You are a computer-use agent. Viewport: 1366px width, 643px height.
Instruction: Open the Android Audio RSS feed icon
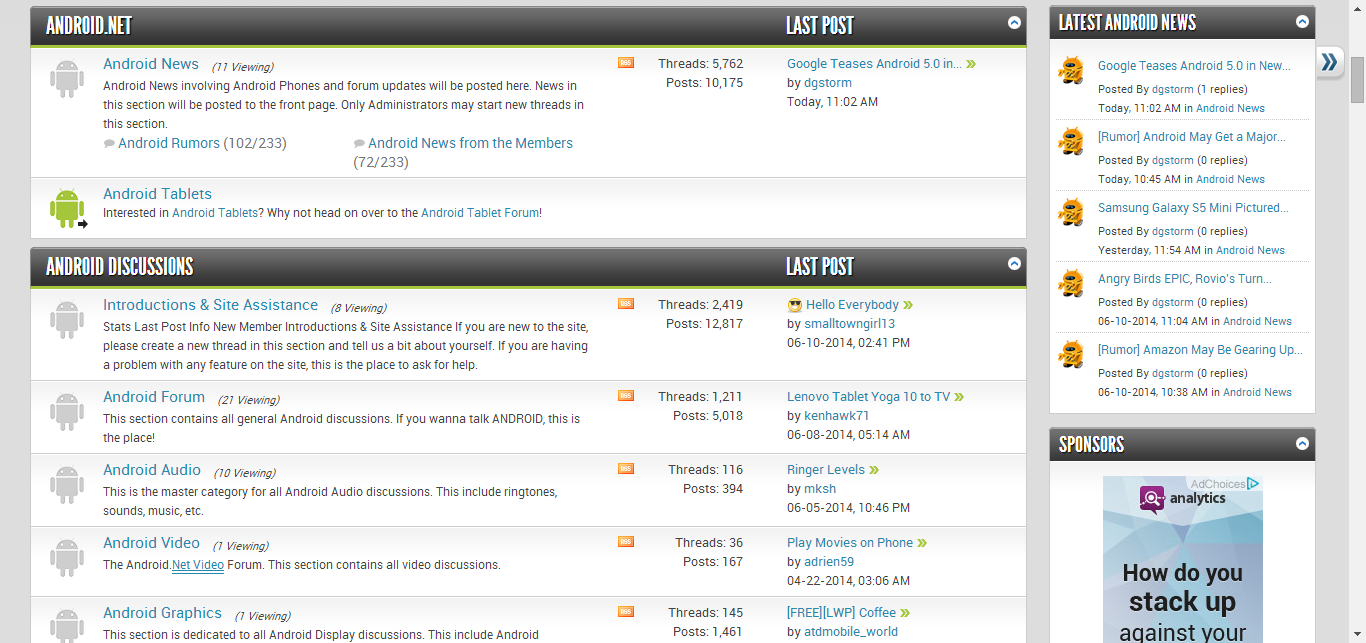click(x=626, y=469)
